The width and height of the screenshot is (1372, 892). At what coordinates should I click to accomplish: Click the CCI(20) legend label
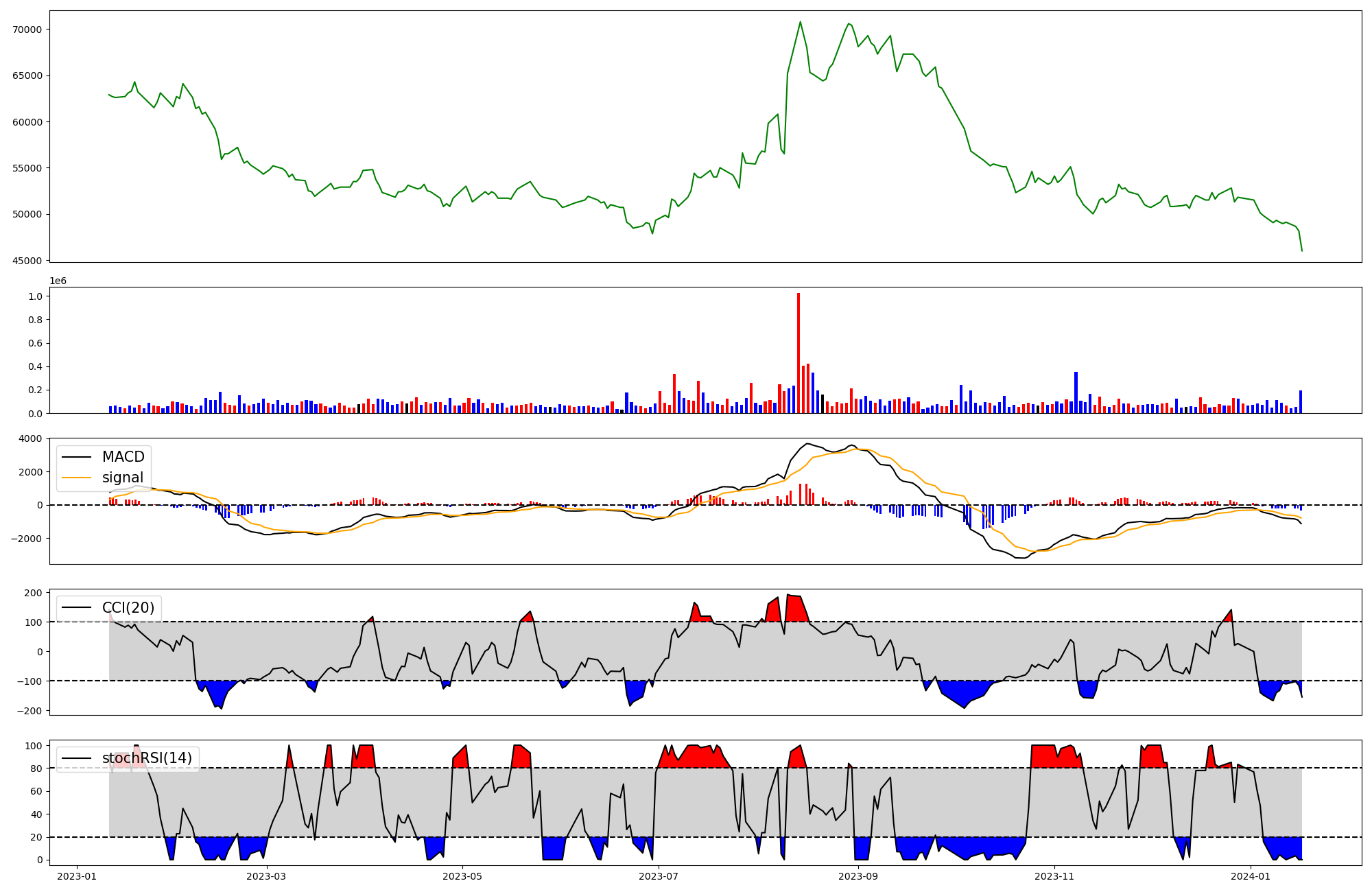(128, 608)
